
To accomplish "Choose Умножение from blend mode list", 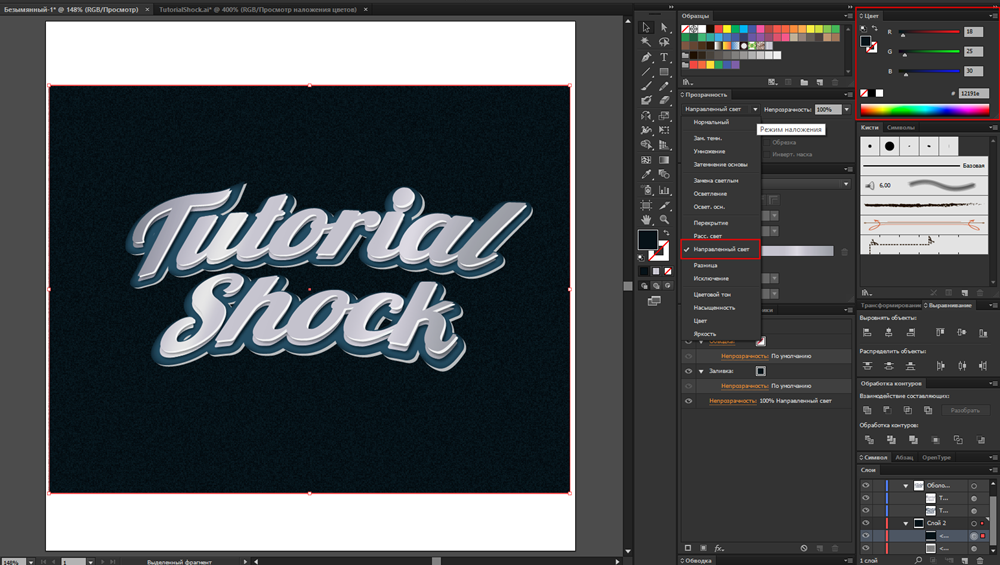I will [x=709, y=151].
